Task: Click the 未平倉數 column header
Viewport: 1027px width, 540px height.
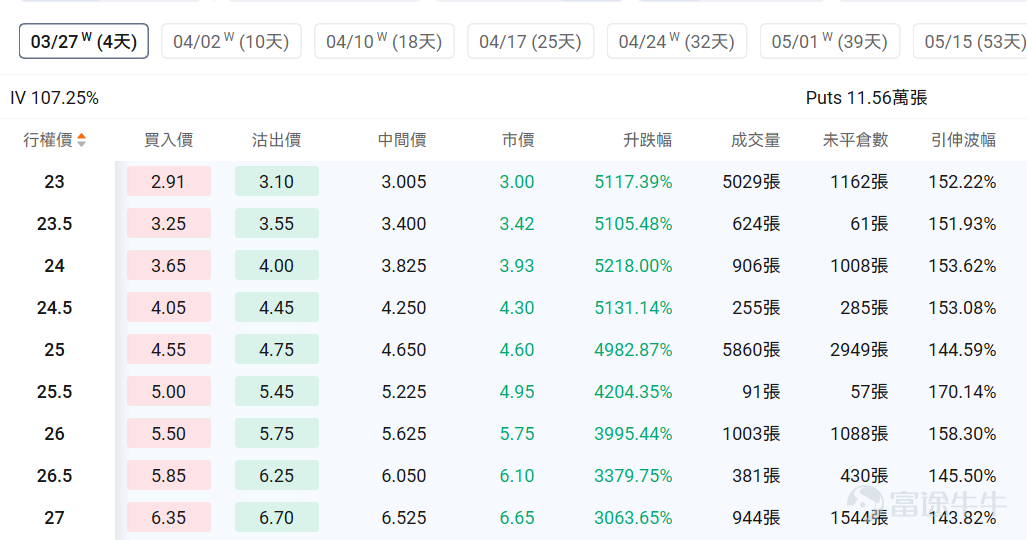Action: [x=855, y=140]
